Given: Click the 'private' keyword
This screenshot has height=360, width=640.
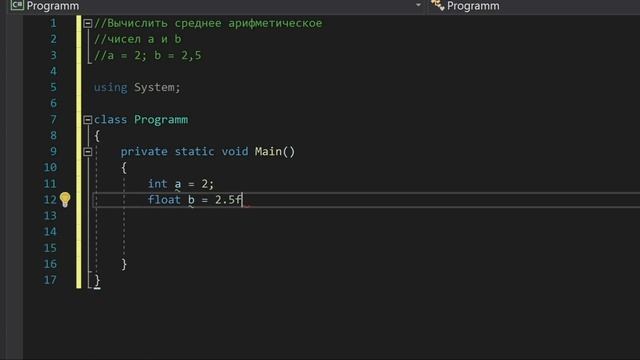Looking at the screenshot, I should [144, 151].
